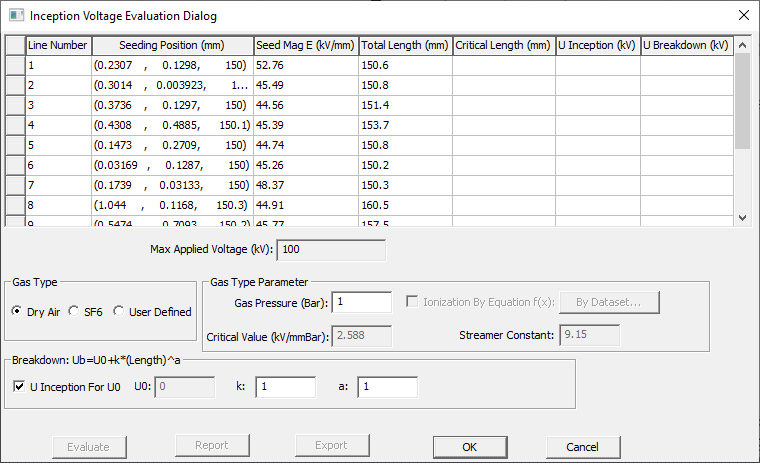This screenshot has height=463, width=760.
Task: Uncheck U Inception For U0 checkbox
Action: 19,386
